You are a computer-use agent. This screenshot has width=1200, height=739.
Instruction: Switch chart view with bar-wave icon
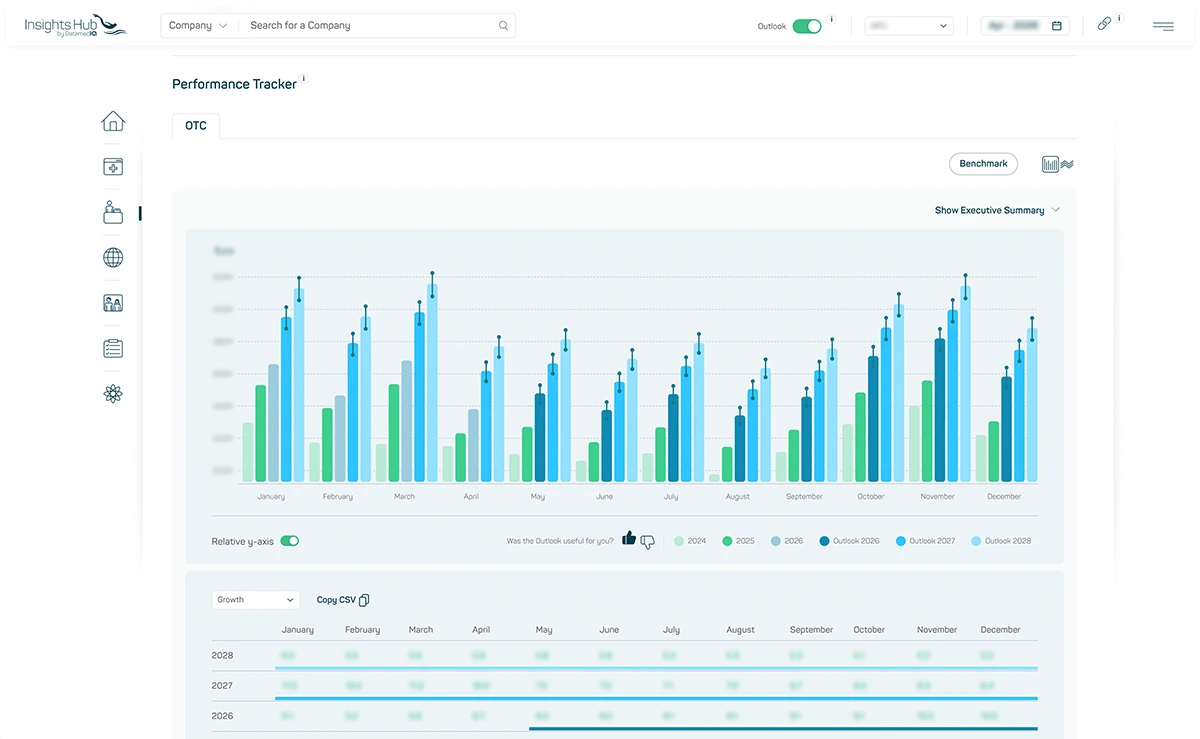tap(1057, 164)
